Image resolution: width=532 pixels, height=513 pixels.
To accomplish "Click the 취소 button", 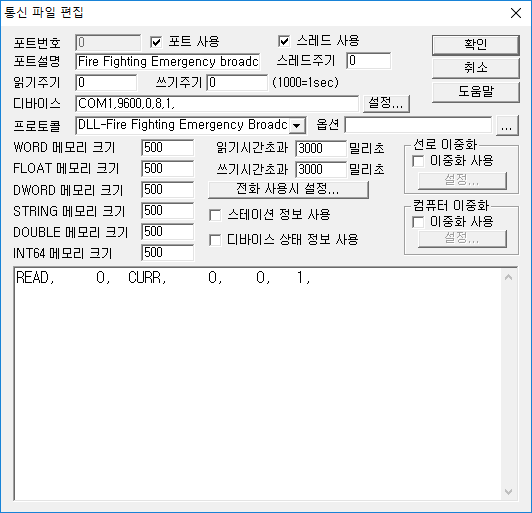I will (476, 68).
